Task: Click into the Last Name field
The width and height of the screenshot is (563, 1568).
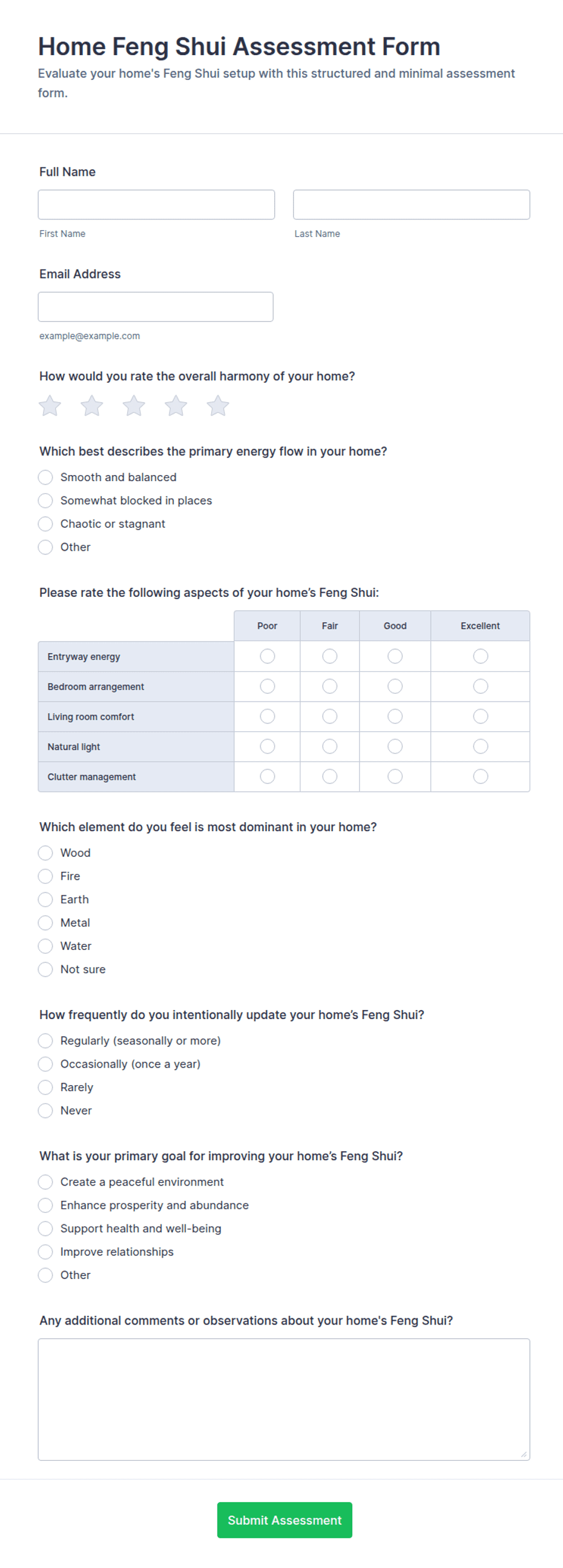Action: 412,205
